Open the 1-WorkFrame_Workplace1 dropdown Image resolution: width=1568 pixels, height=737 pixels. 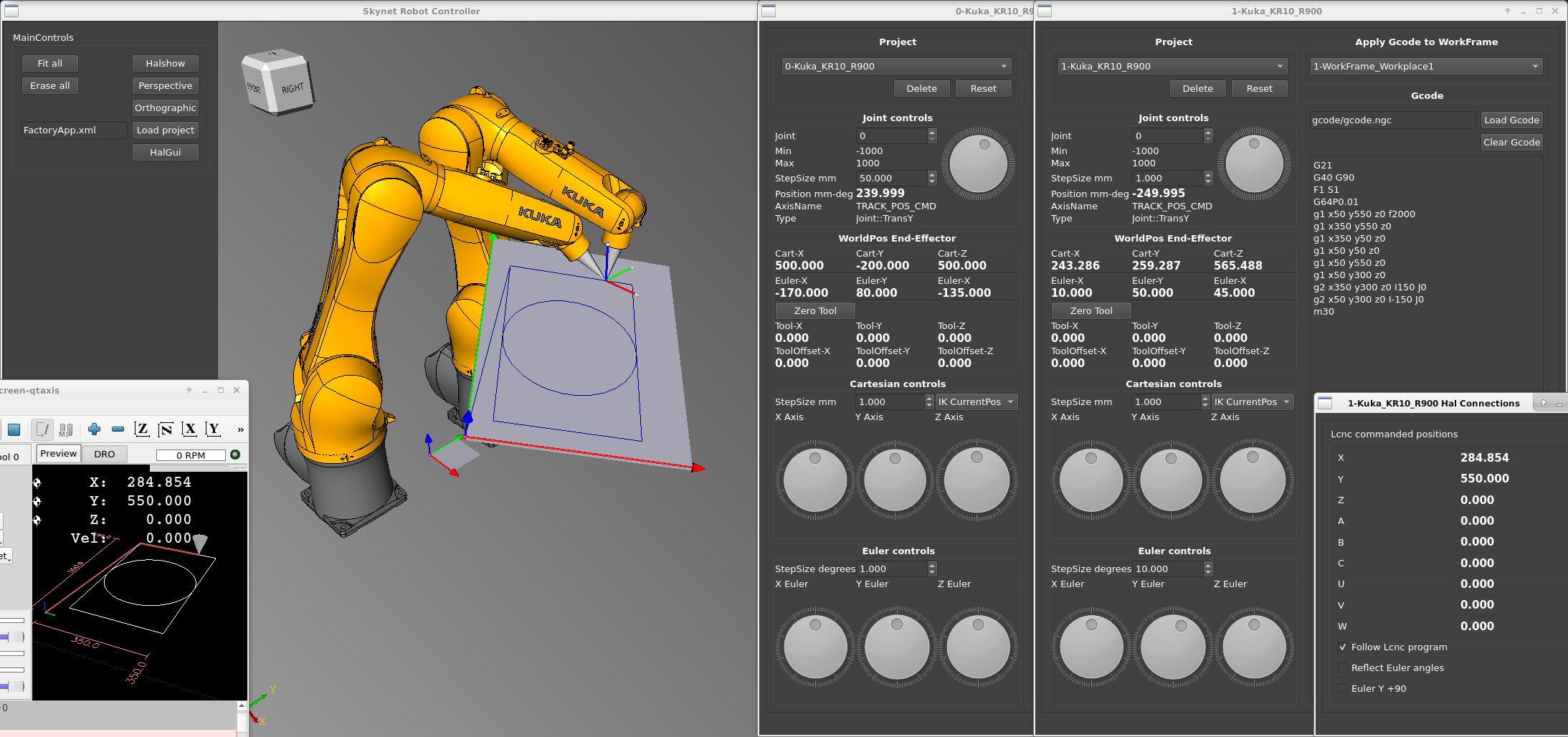point(1426,66)
